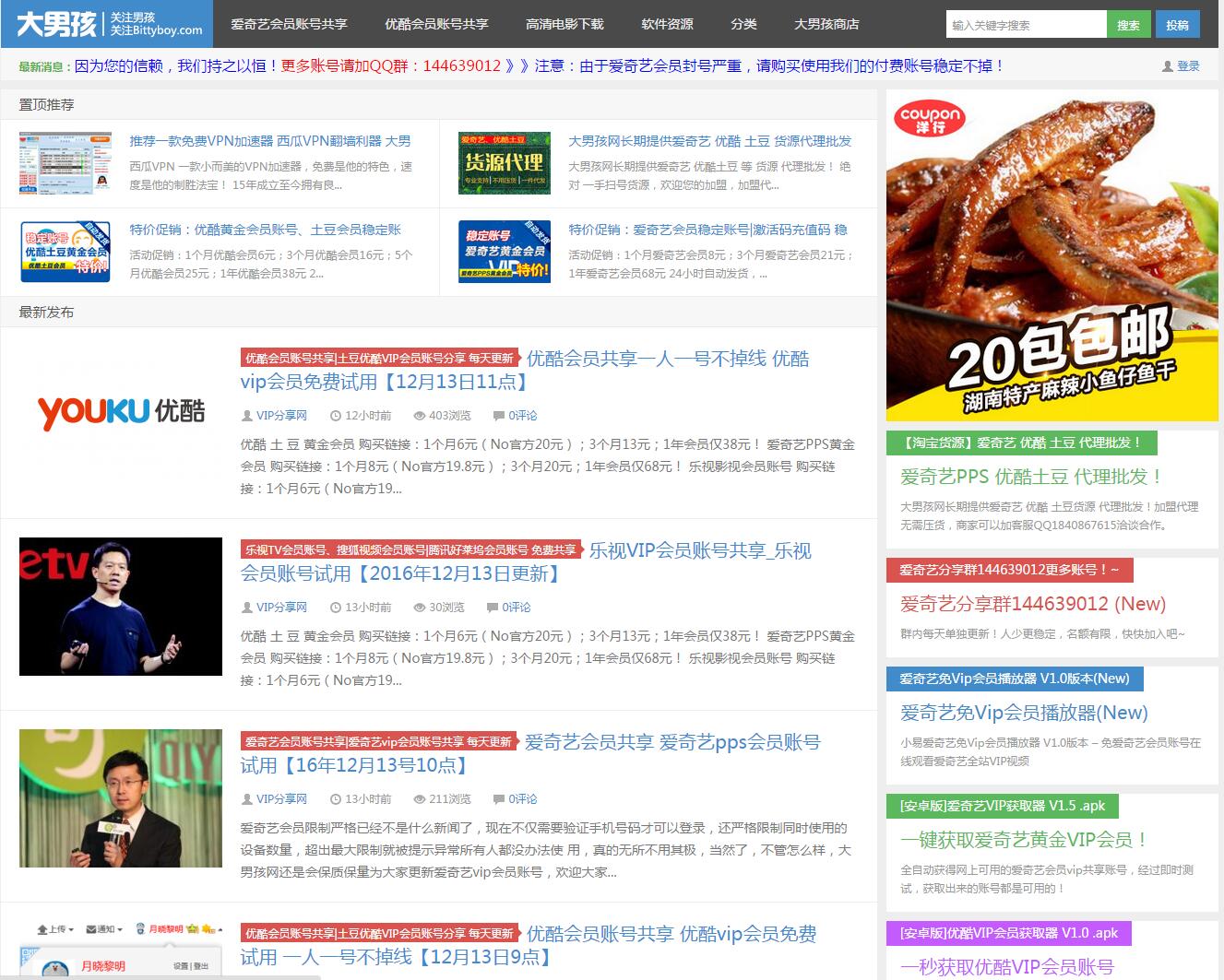Click the red 爱奇艺分享群144639012 sidebar label
This screenshot has width=1224, height=980.
(x=1010, y=570)
